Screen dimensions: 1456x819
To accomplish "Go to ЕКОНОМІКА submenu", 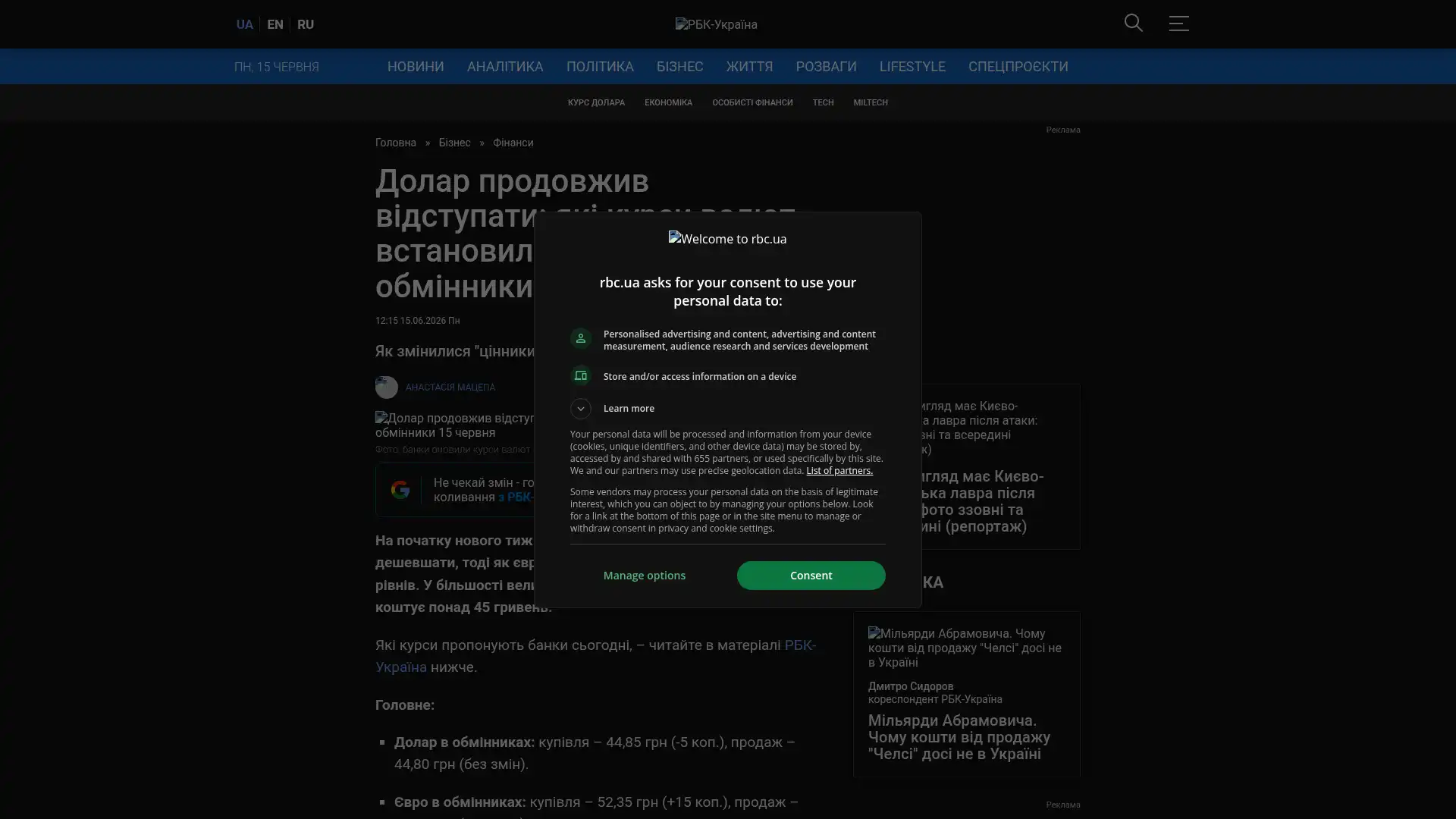I will [668, 102].
